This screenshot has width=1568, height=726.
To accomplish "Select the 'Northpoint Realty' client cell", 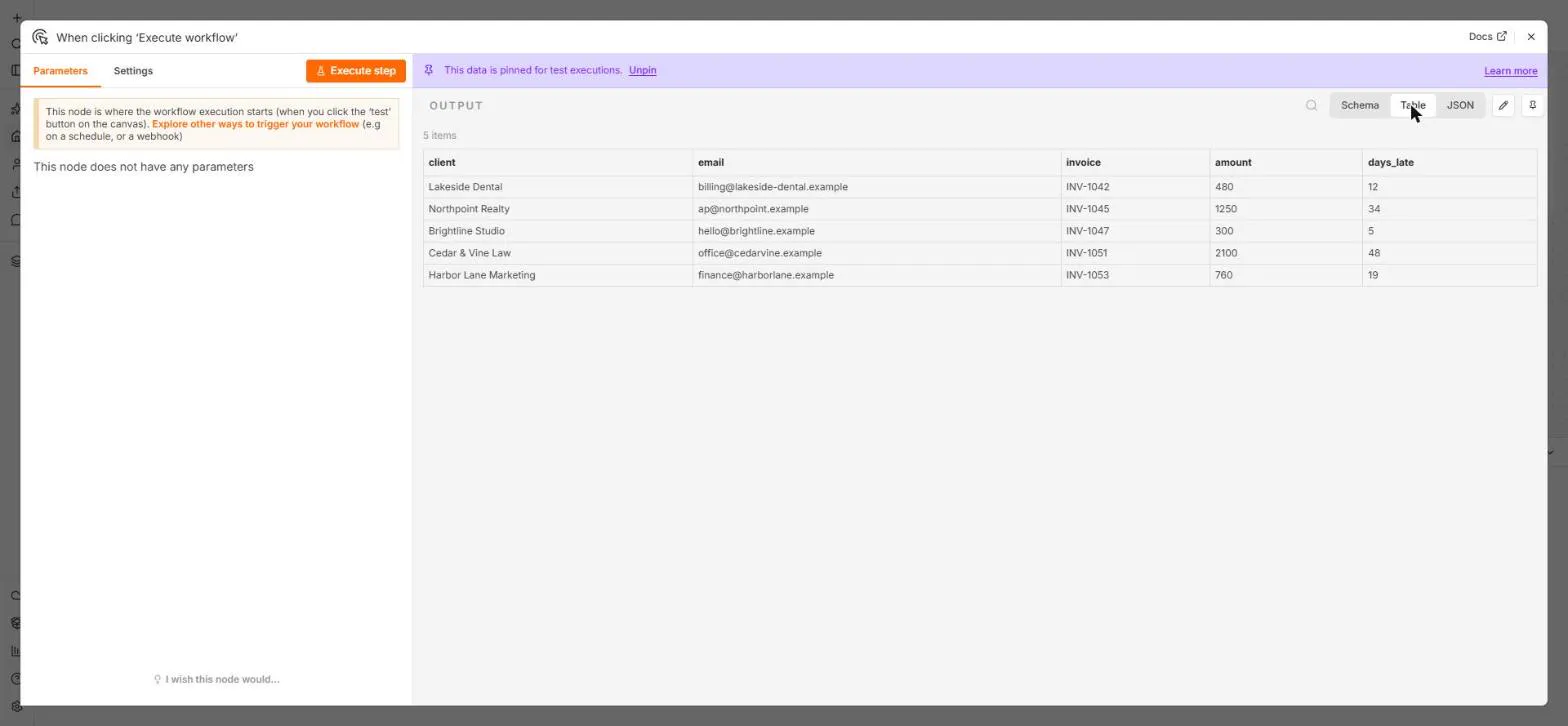I will [557, 209].
